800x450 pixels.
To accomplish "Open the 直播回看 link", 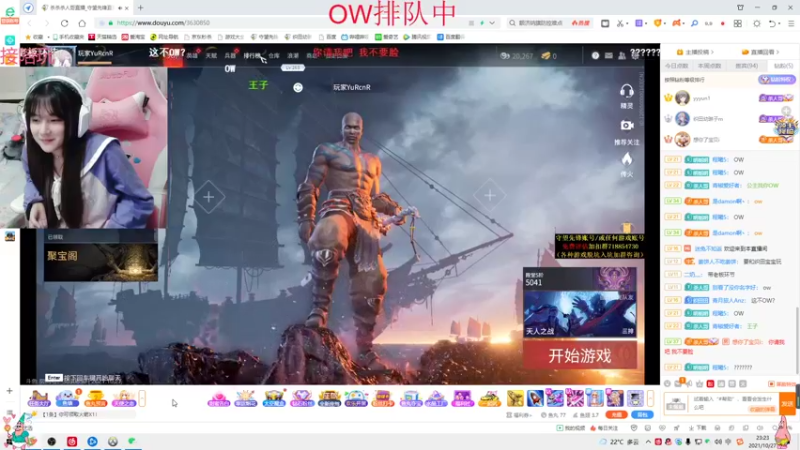I will point(760,52).
